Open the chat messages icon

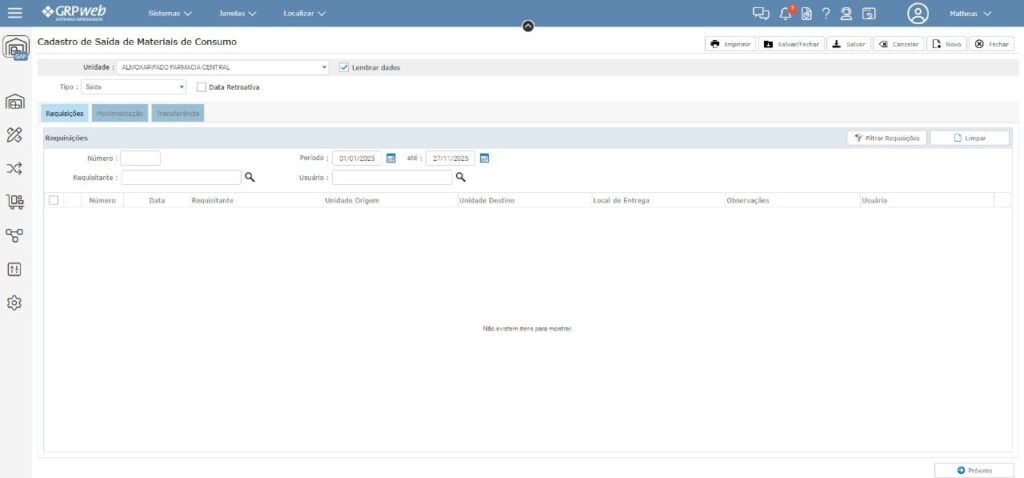(762, 14)
